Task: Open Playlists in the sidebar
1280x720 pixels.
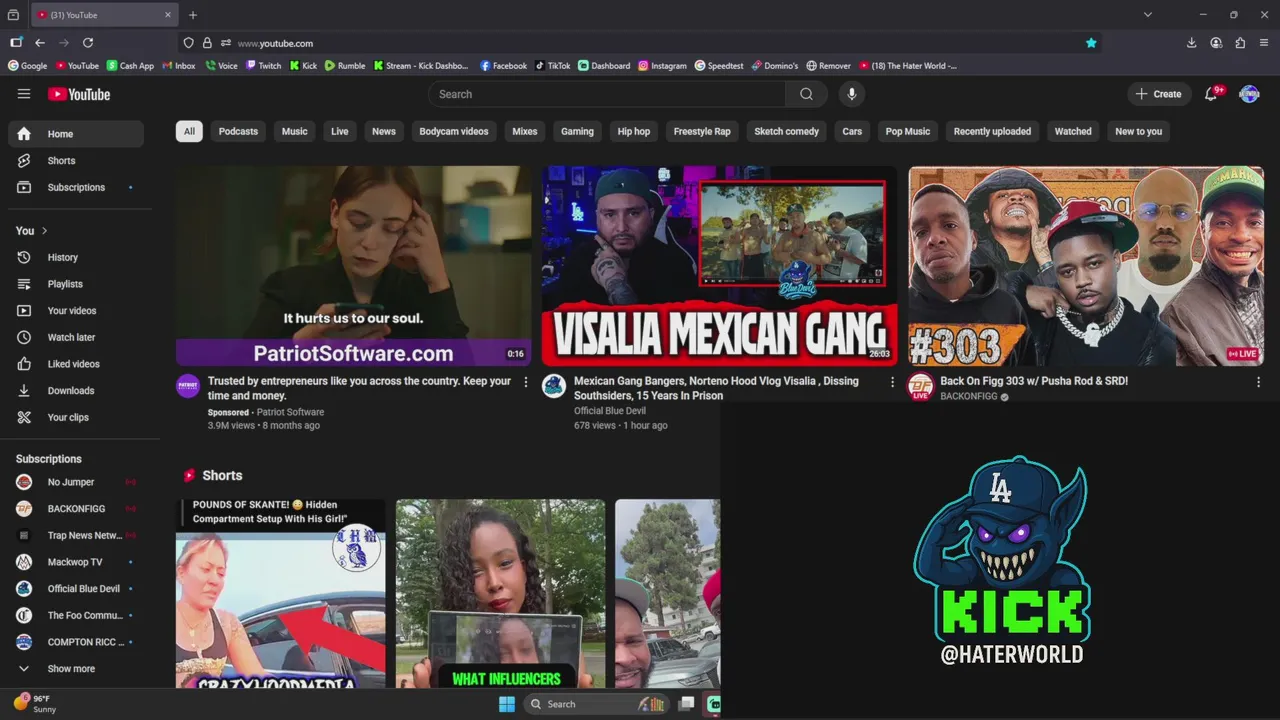Action: pyautogui.click(x=76, y=284)
